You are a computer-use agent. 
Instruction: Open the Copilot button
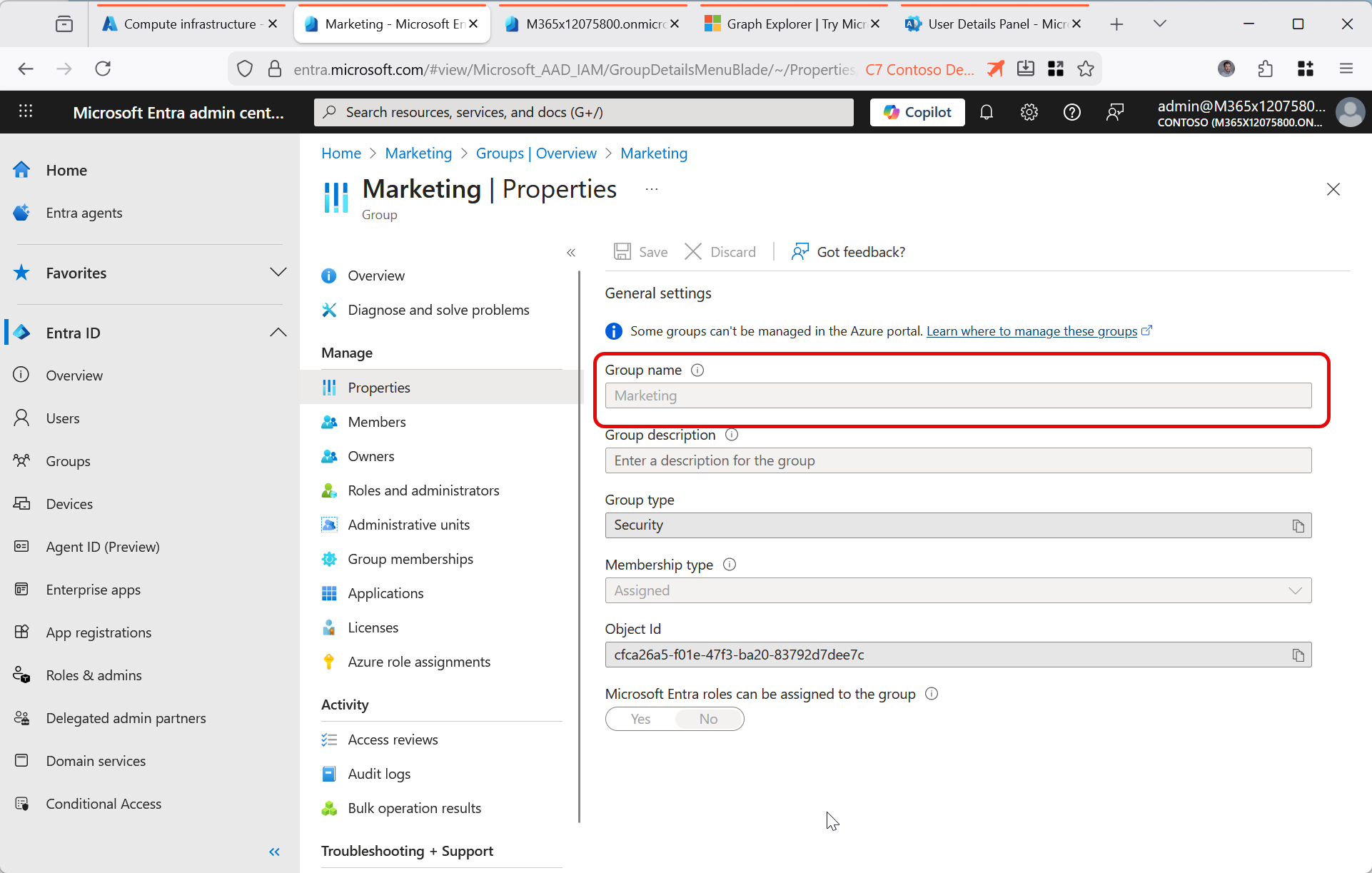pos(917,112)
